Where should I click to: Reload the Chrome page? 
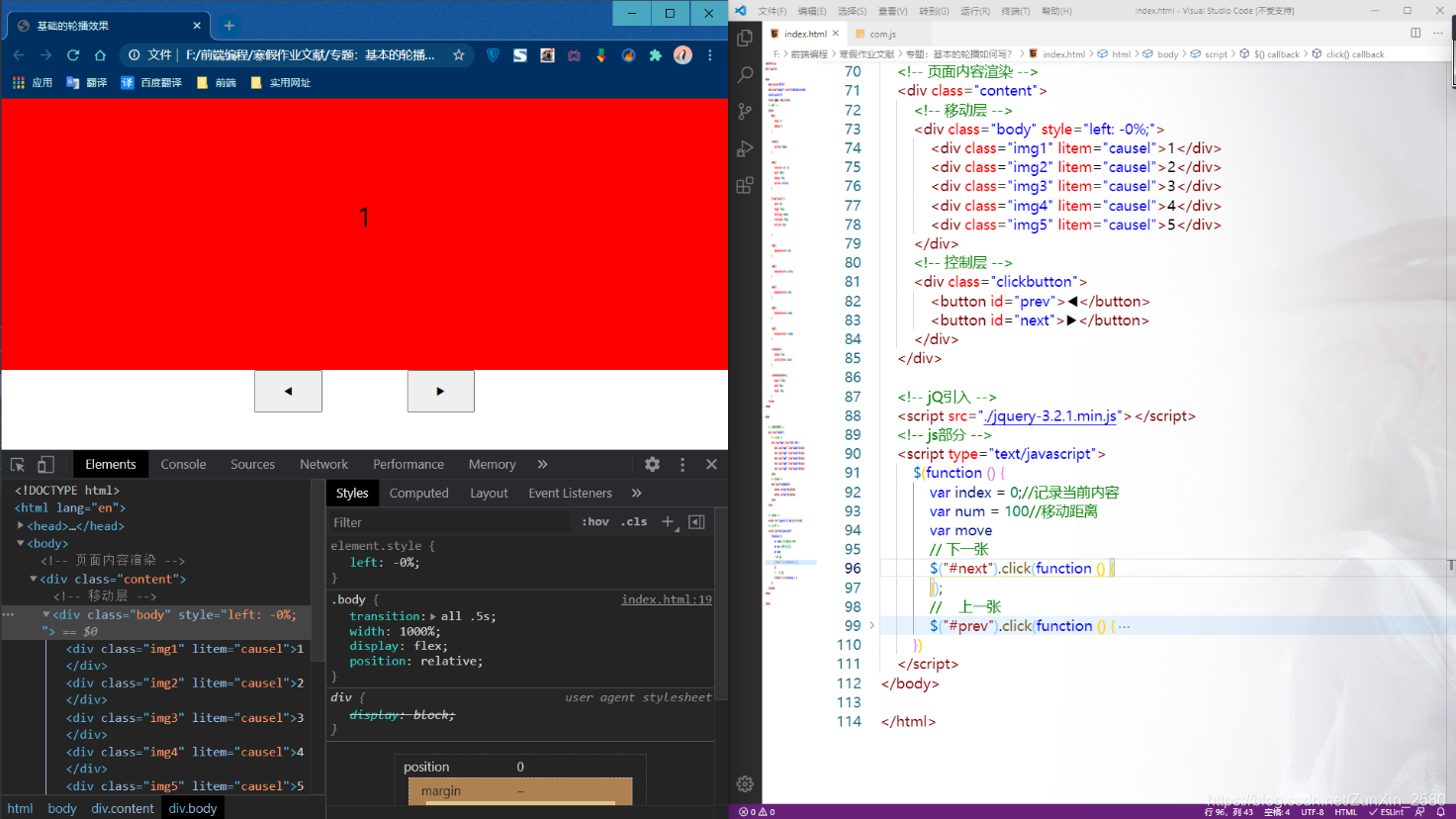coord(72,55)
